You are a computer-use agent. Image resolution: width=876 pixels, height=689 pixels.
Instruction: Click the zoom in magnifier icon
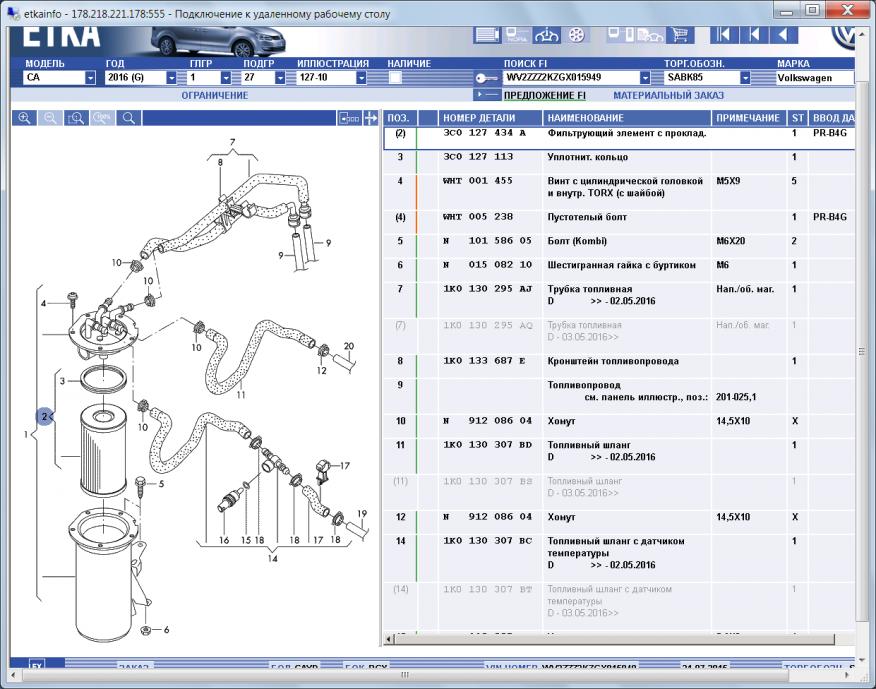tap(24, 118)
